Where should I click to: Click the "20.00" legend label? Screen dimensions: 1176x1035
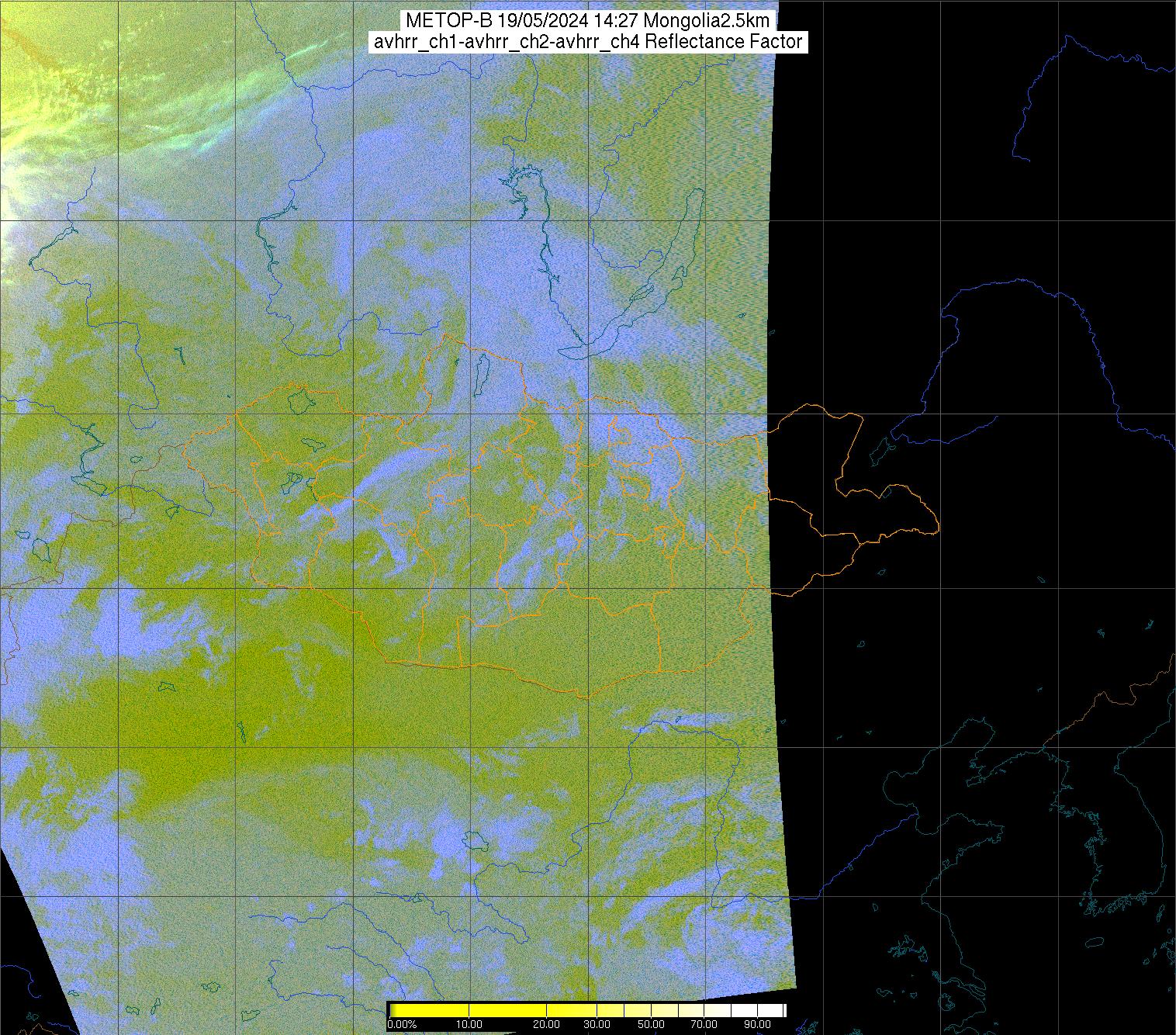(547, 1024)
